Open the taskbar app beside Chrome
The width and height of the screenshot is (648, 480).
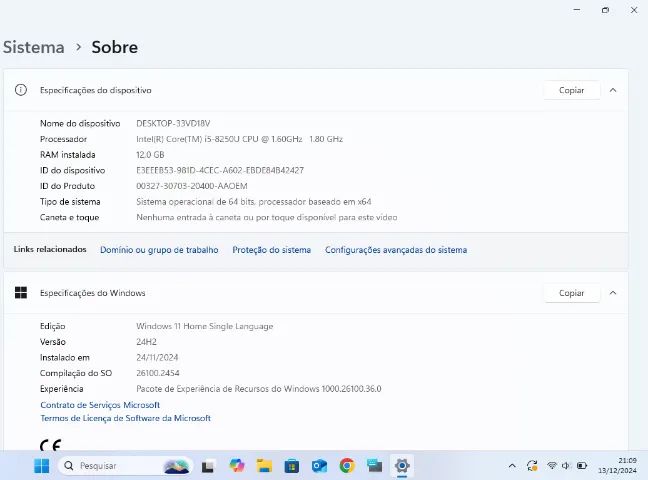click(375, 466)
